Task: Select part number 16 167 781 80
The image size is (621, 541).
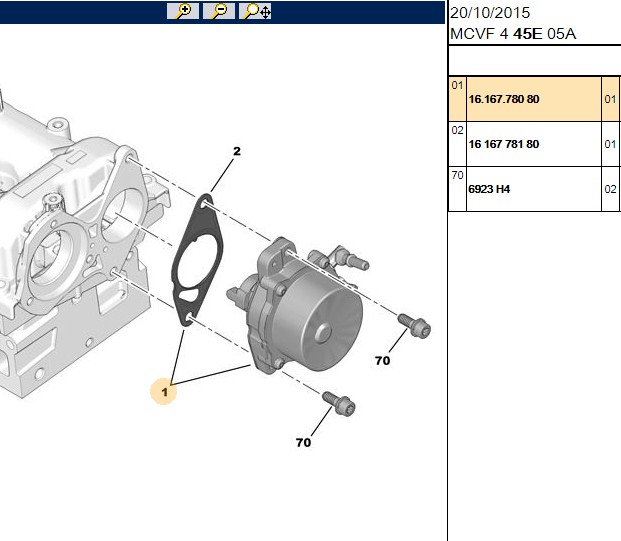Action: 504,144
